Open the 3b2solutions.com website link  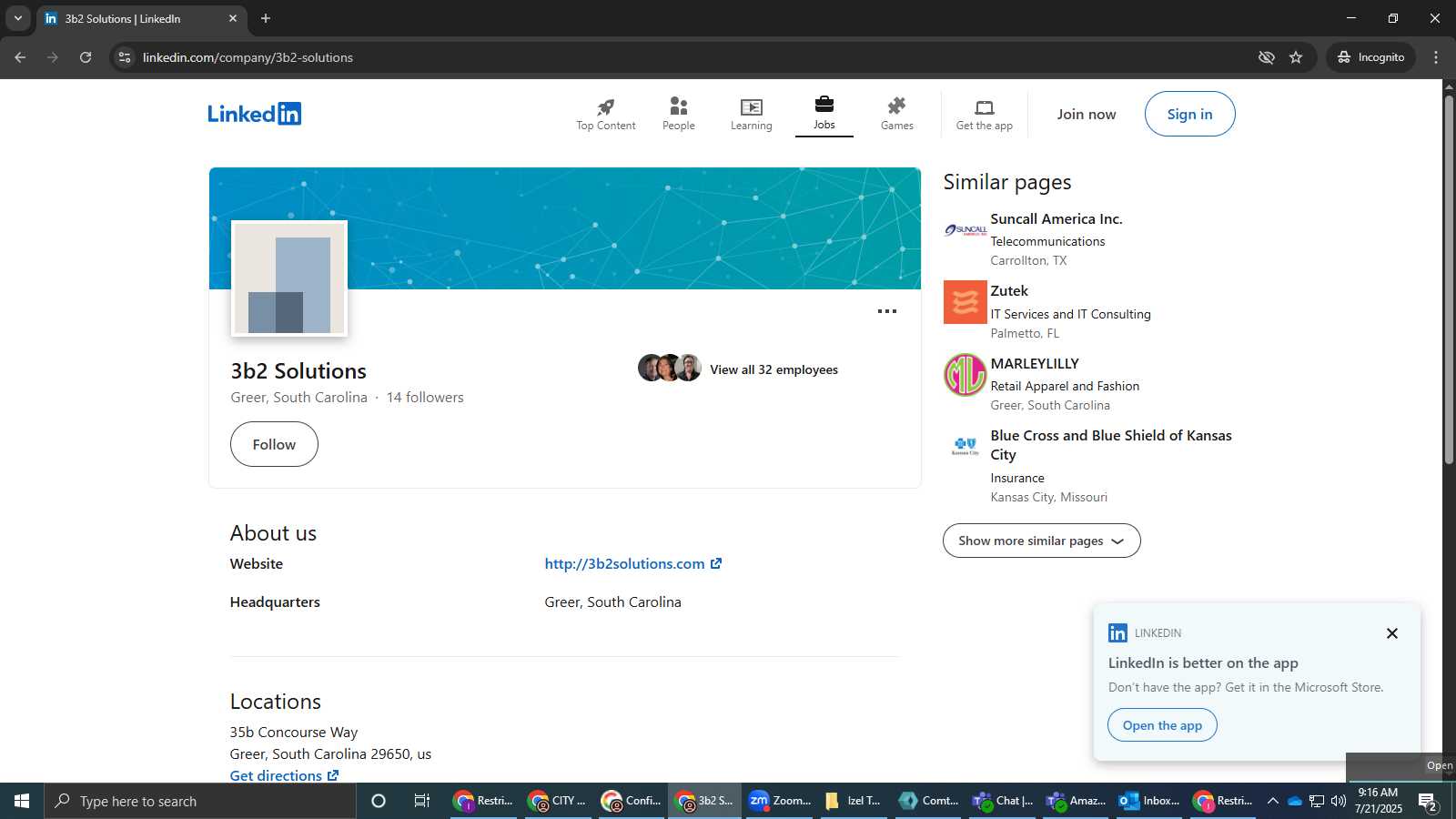click(x=632, y=564)
